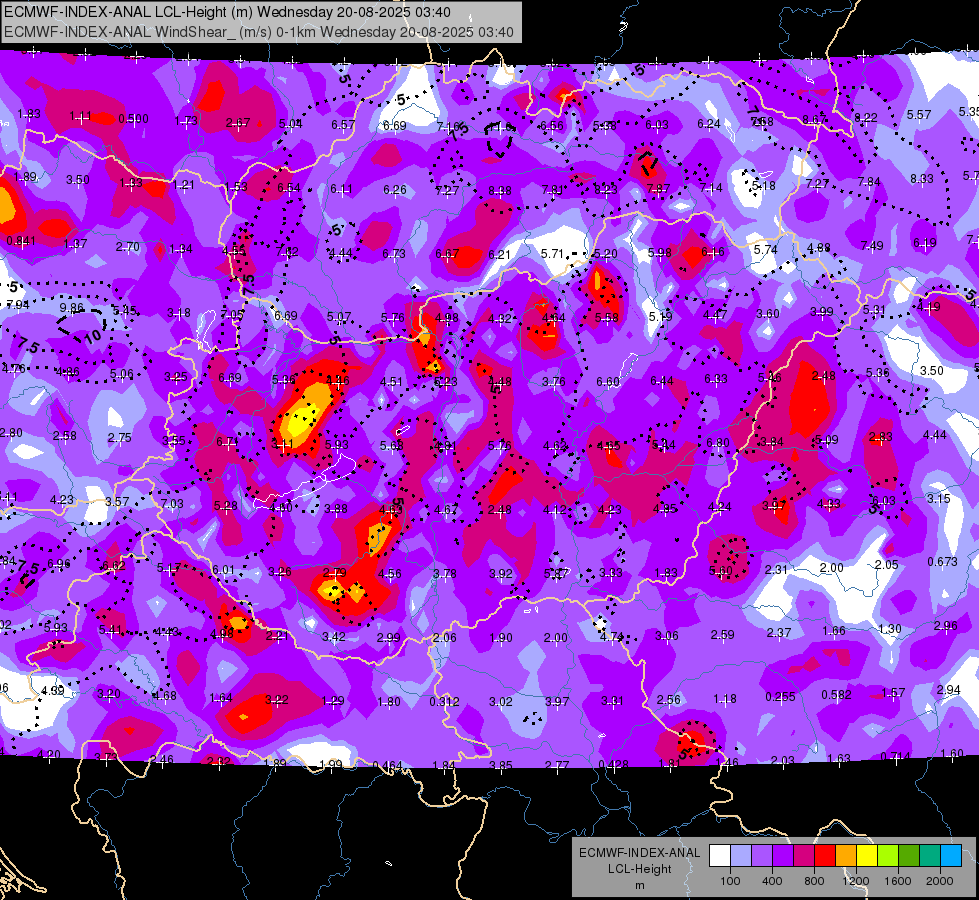This screenshot has height=900, width=979.
Task: Click the yellow legend swatch at 1200
Action: coord(867,856)
